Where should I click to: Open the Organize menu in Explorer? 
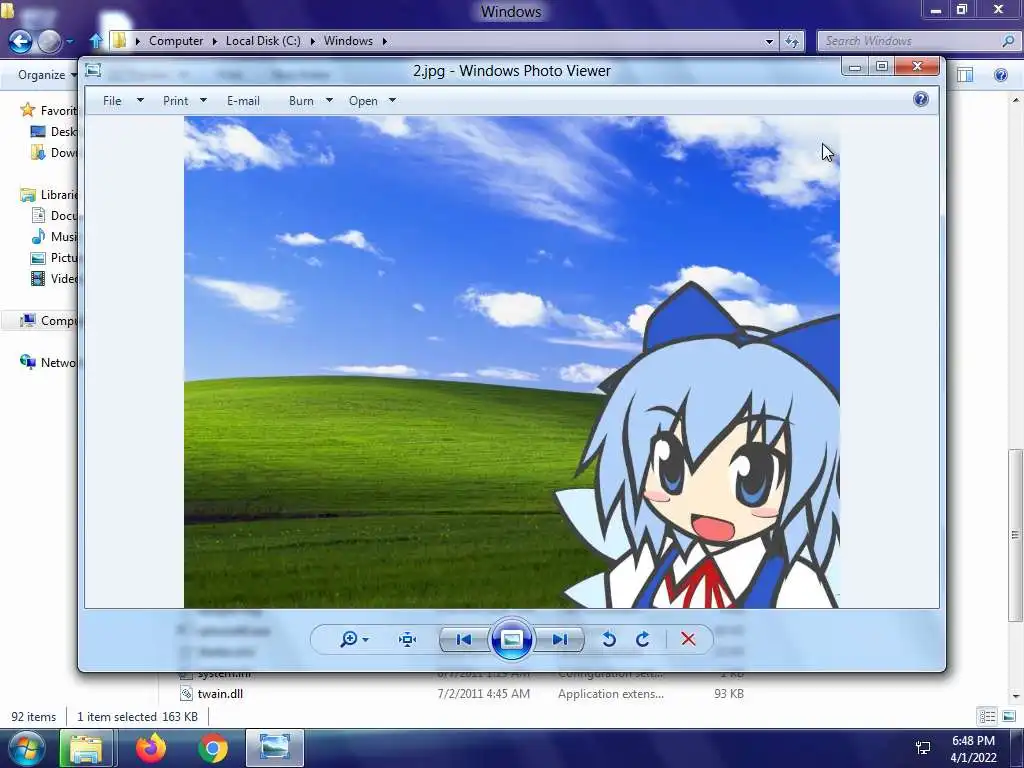(x=46, y=74)
